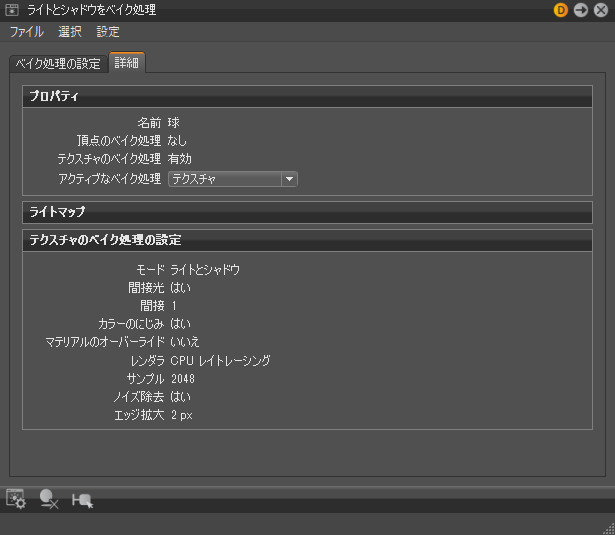
Task: Click the arrow undock icon in title bar
Action: pyautogui.click(x=581, y=10)
